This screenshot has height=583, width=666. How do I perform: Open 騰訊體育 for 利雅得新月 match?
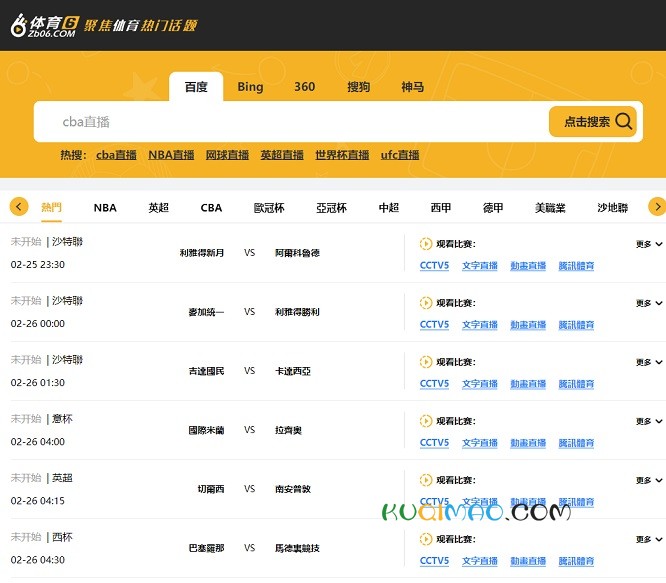[x=576, y=265]
